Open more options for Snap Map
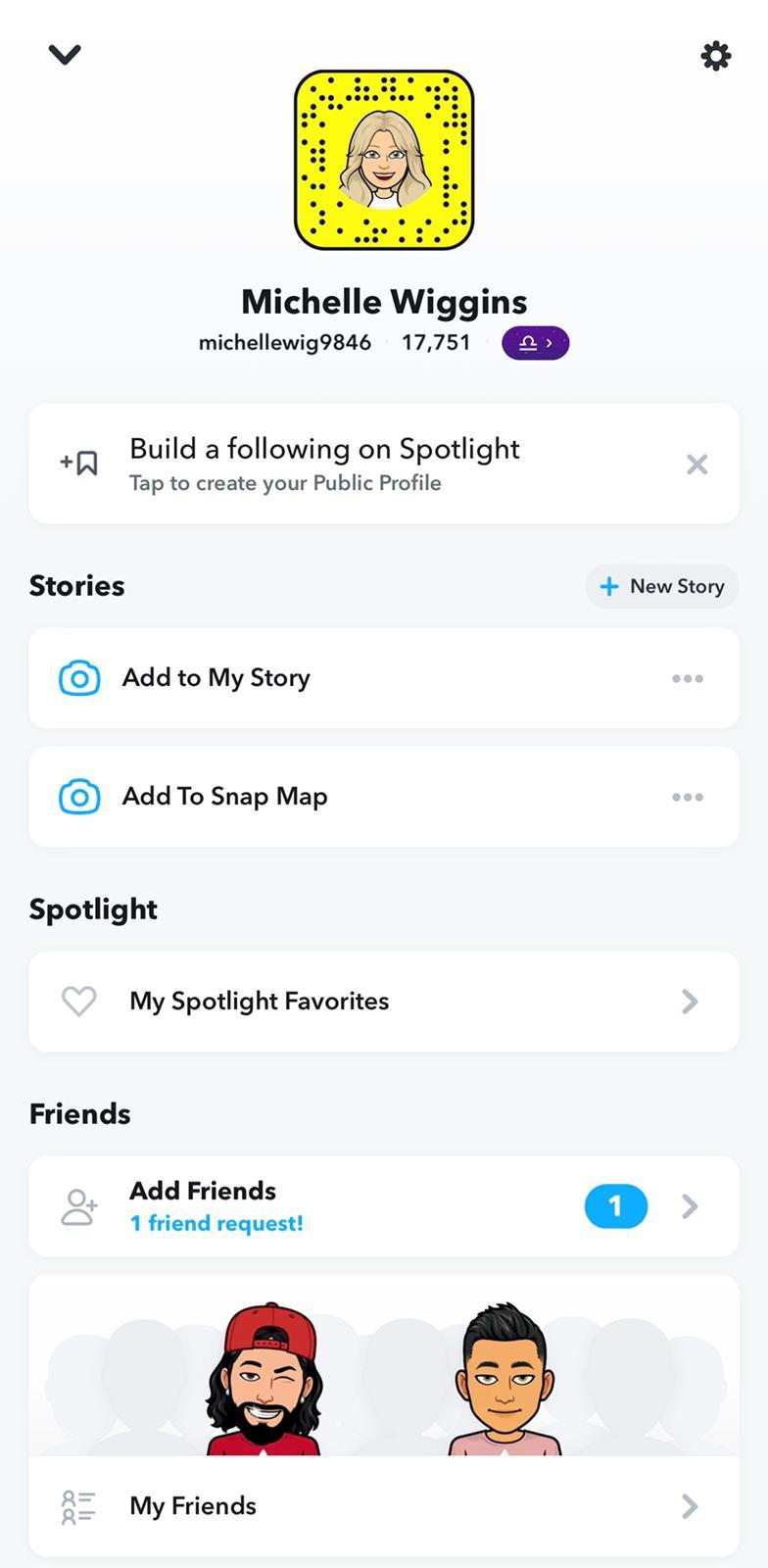 pos(688,797)
